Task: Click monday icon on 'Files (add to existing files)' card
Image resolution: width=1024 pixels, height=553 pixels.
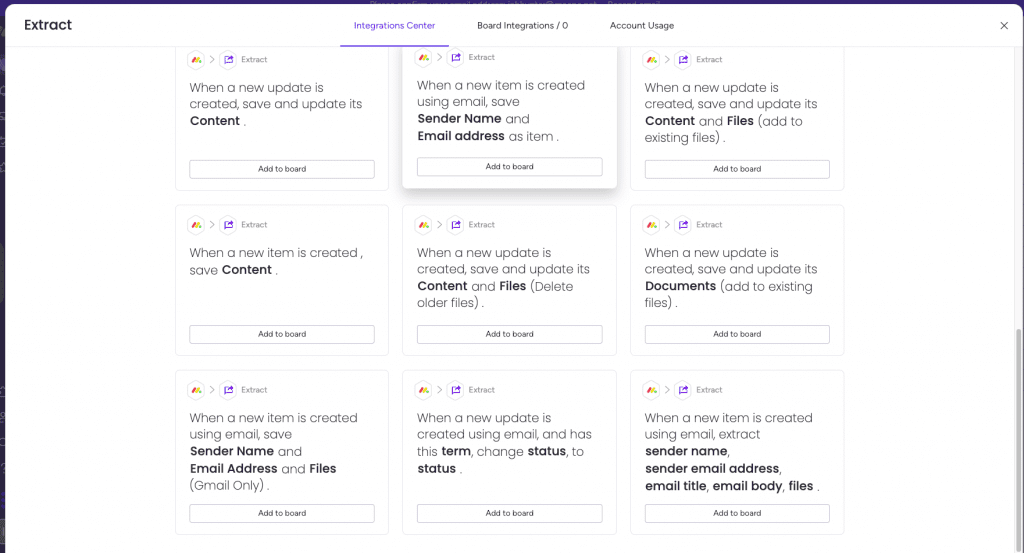Action: tap(652, 59)
